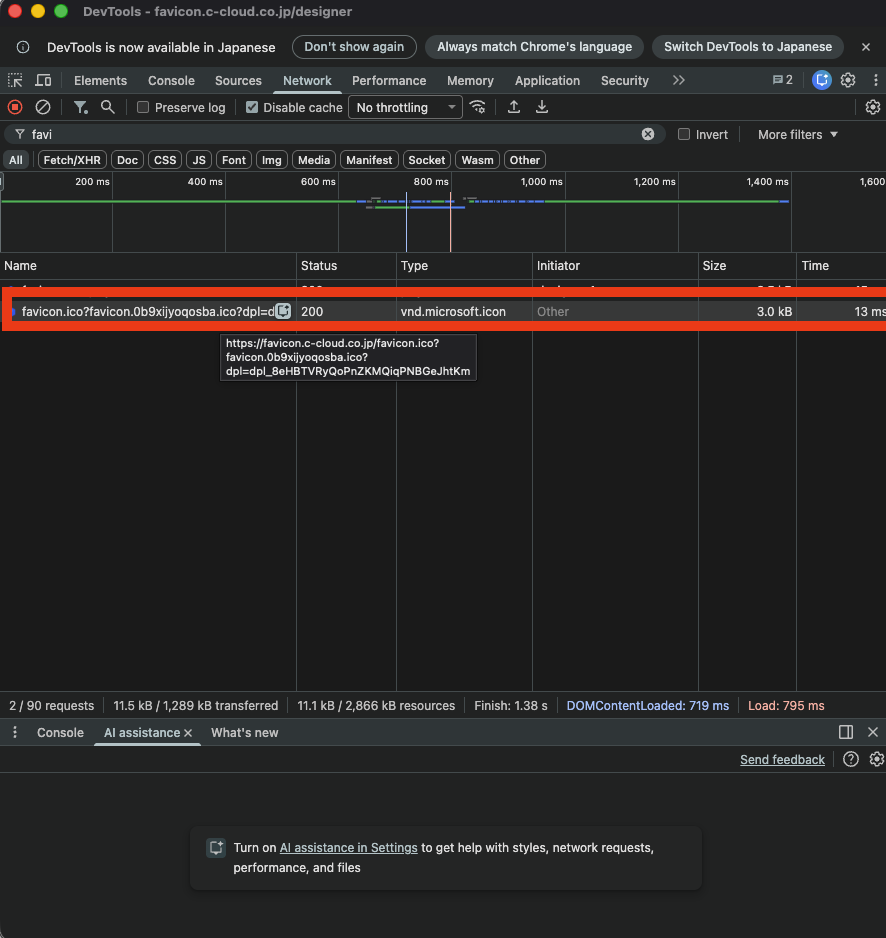Toggle the device toolbar icon
Screen dimensions: 886x938
point(43,81)
